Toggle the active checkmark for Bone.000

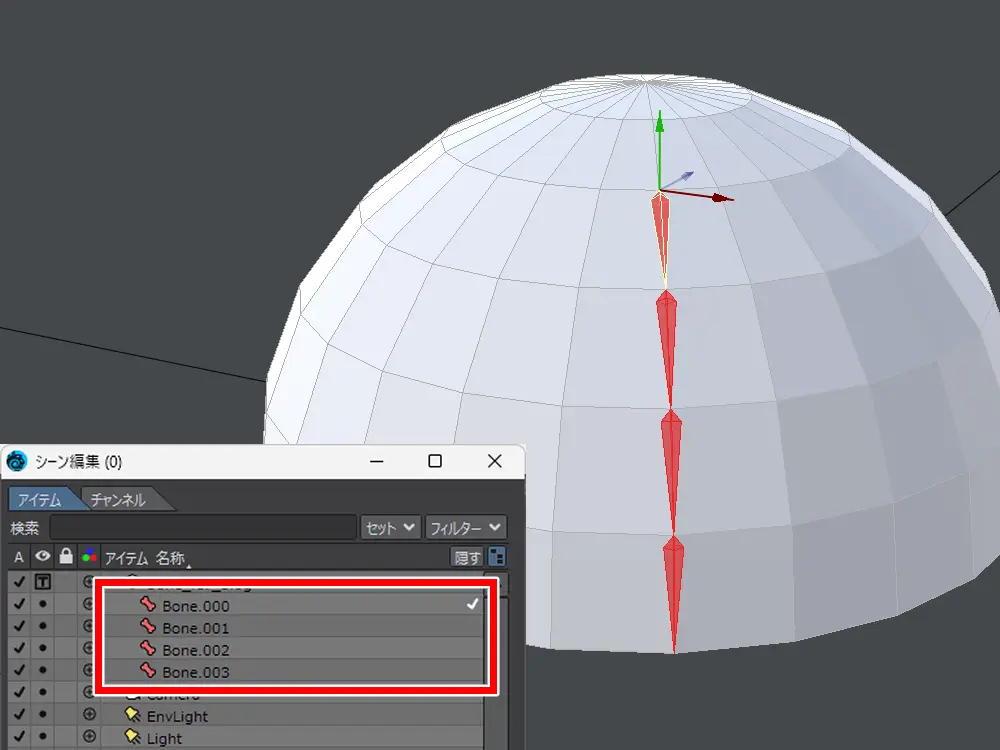[19, 606]
